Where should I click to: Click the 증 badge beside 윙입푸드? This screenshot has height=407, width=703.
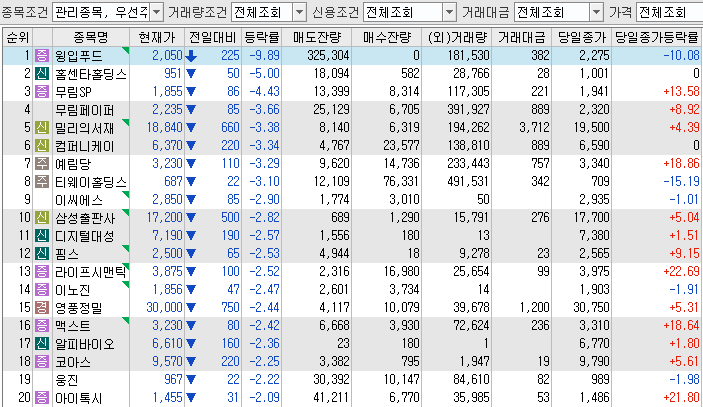[x=42, y=56]
